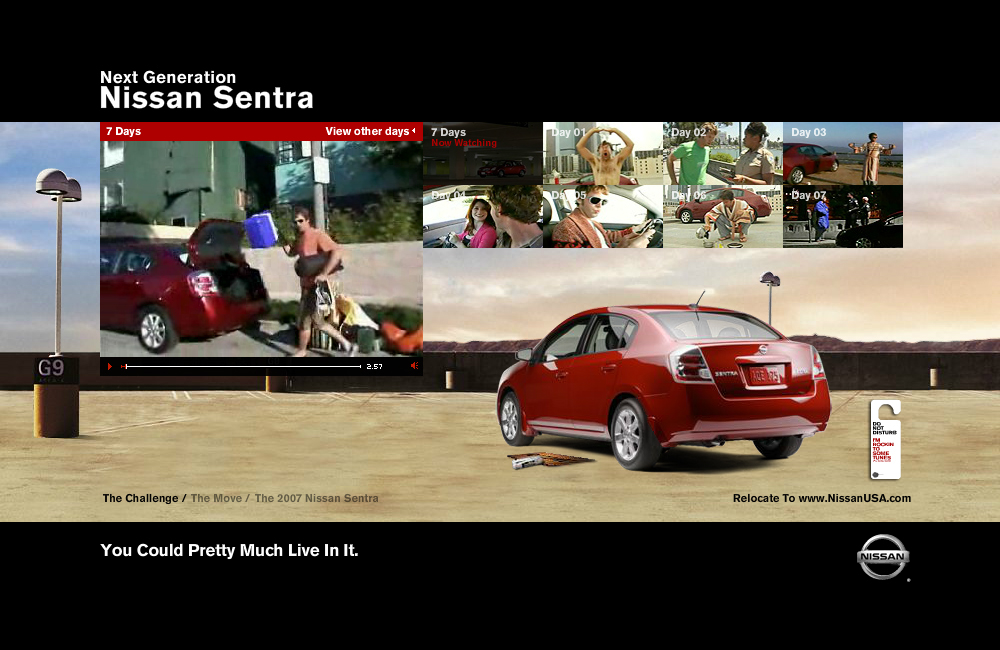1000x650 pixels.
Task: Click the Do Not Disturb door hanger
Action: pos(885,439)
